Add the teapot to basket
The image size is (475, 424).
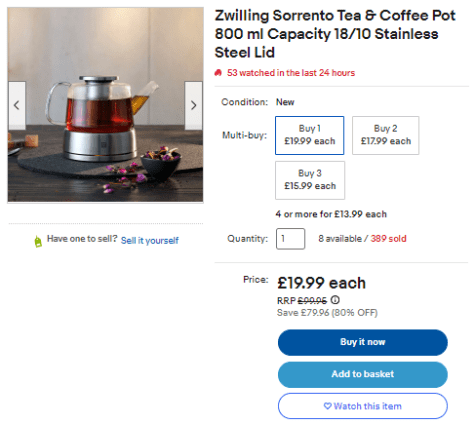point(363,374)
